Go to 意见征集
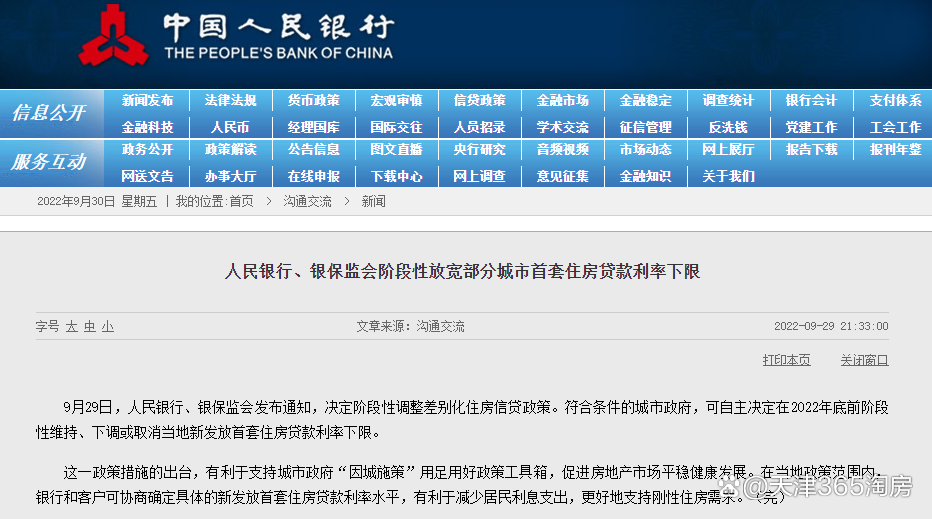 [563, 176]
